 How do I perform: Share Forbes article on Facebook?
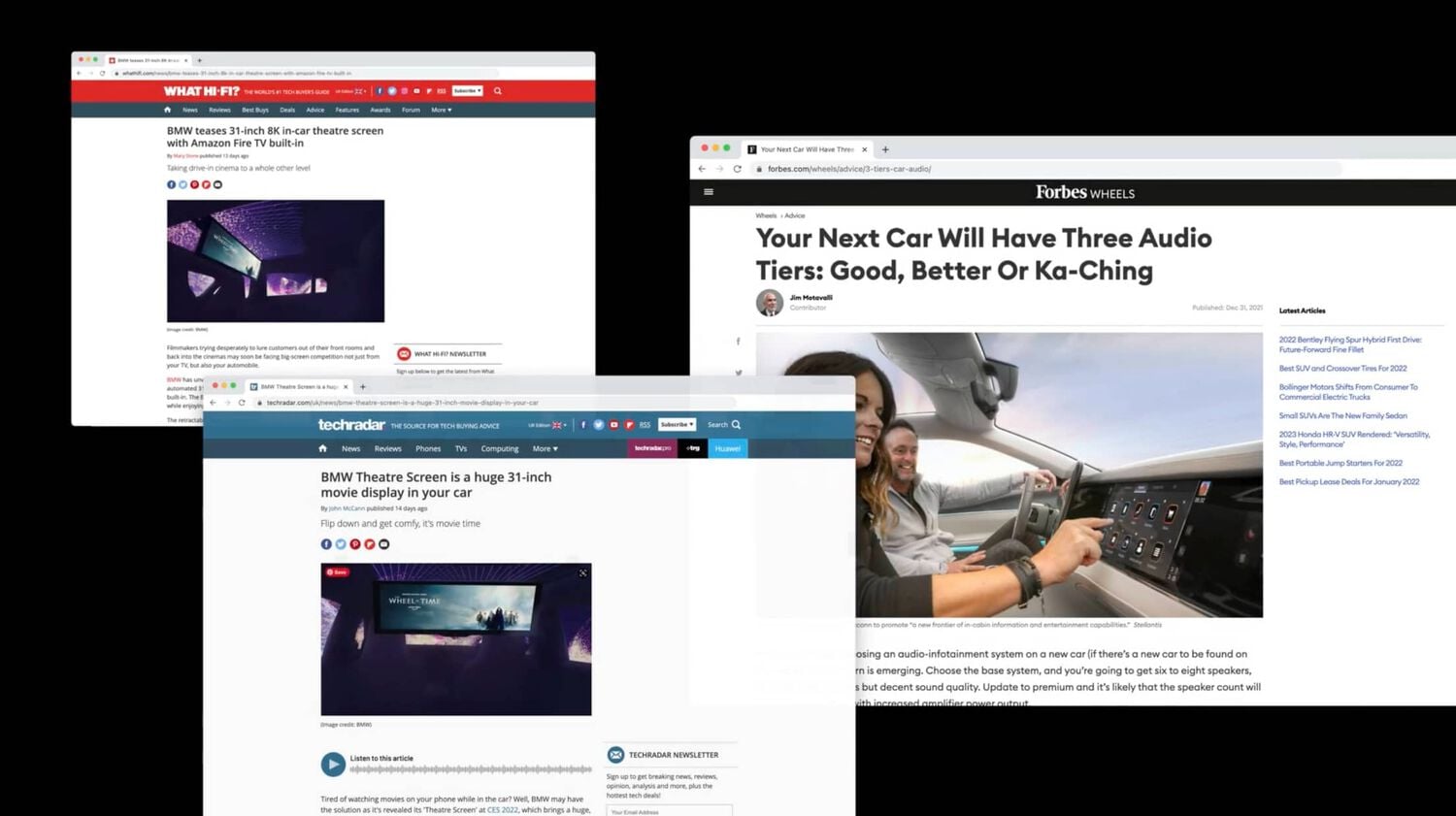pyautogui.click(x=738, y=342)
